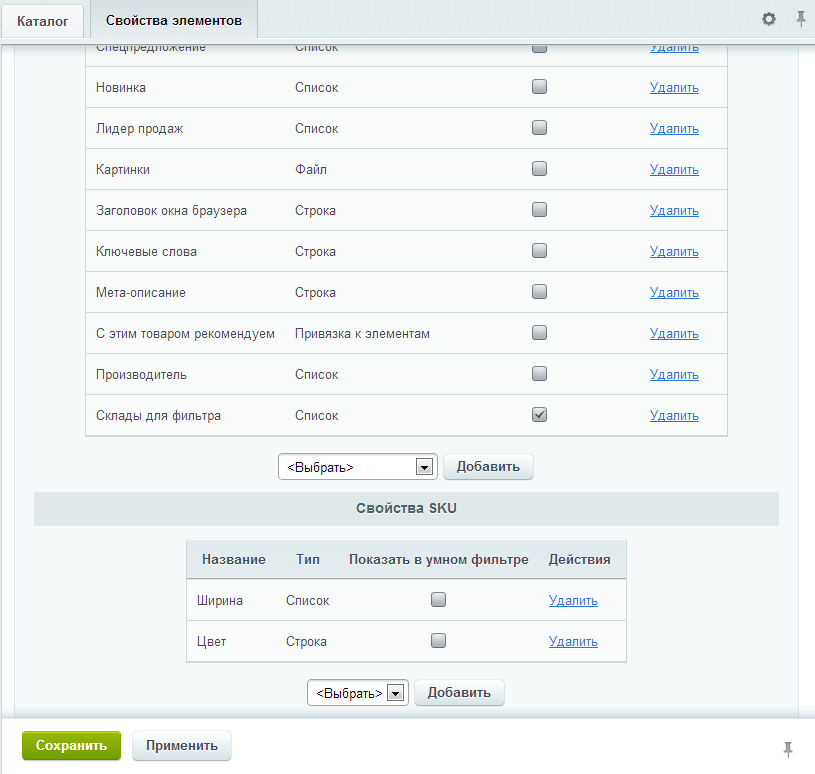Screen dimensions: 815x774
Task: Switch to the Каталог tab
Action: pos(43,20)
